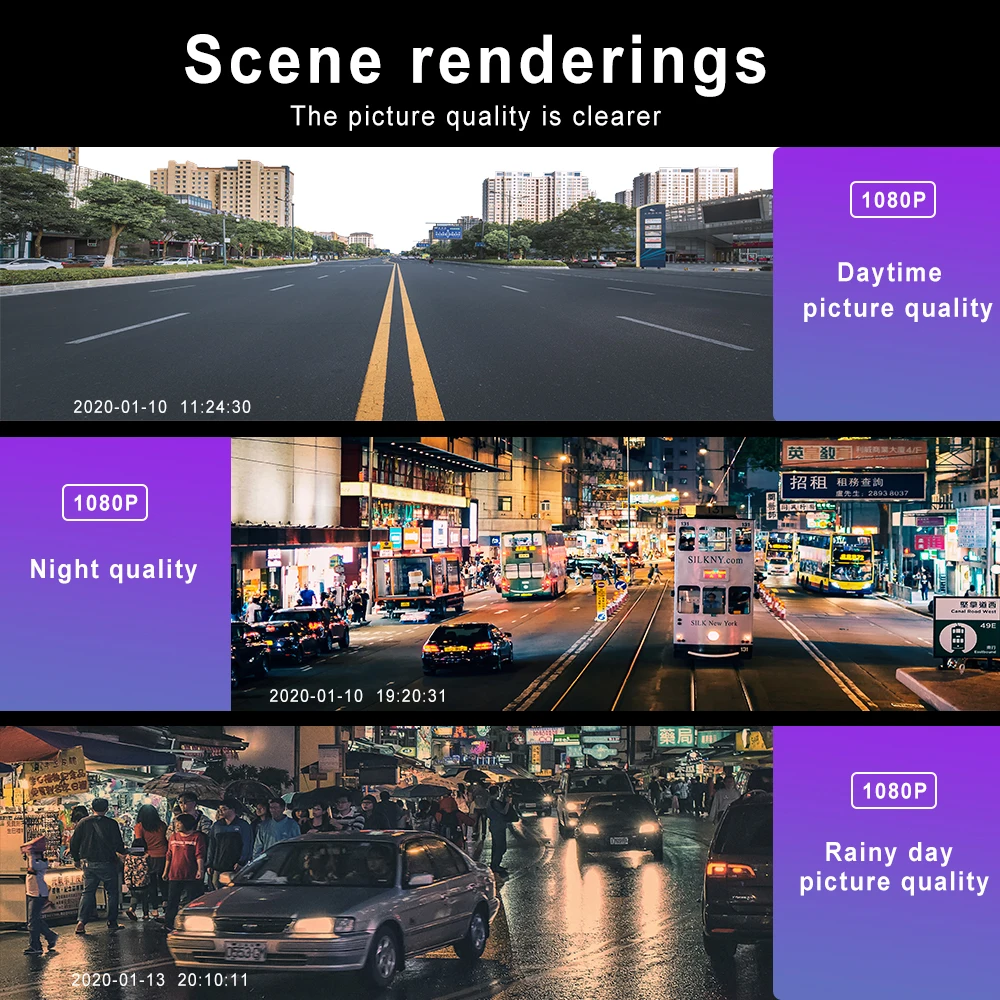
Task: Click the white SILKNY.com tram
Action: click(x=714, y=584)
